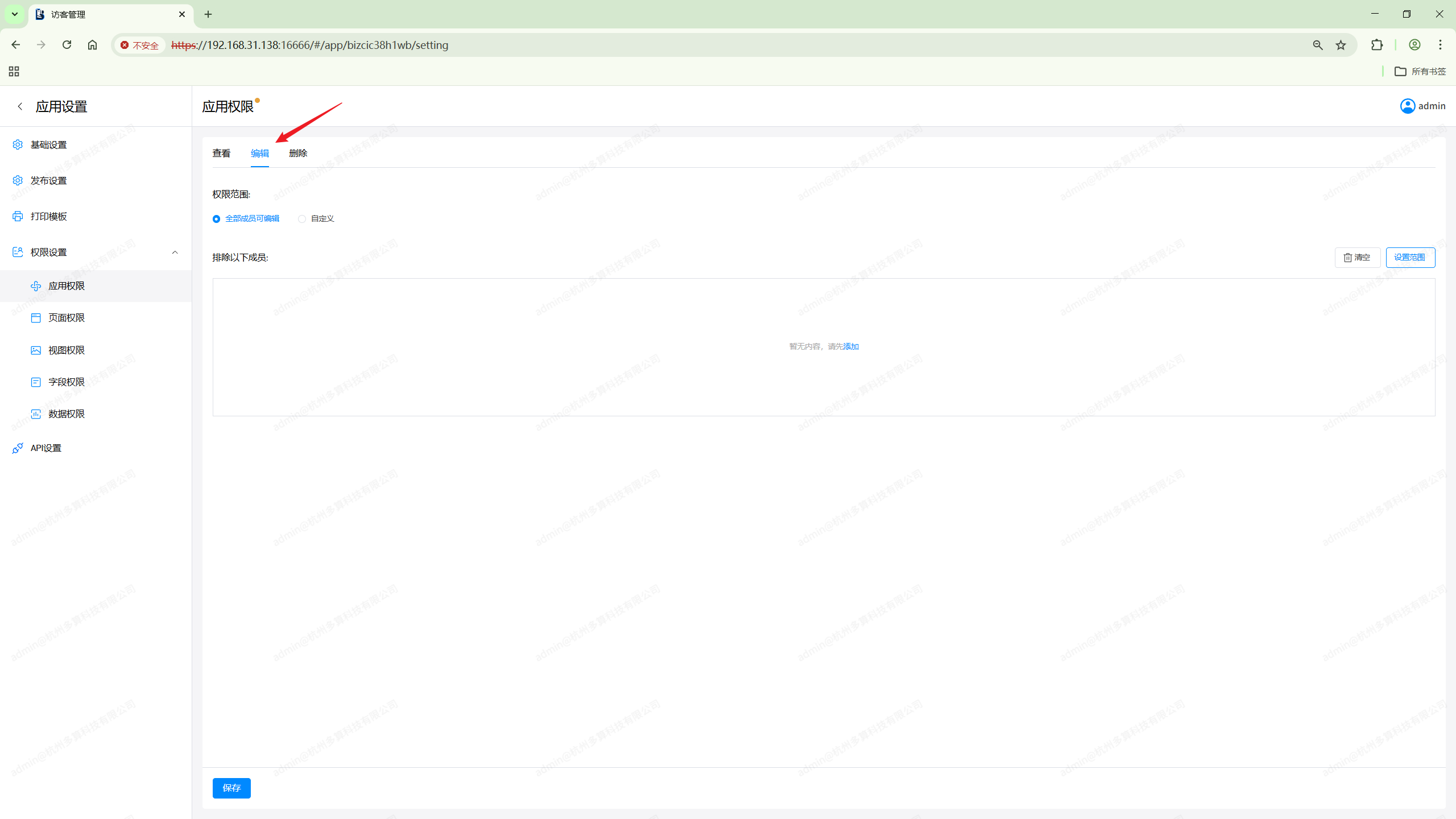Click the 页面权限 sidebar icon

[x=36, y=318]
